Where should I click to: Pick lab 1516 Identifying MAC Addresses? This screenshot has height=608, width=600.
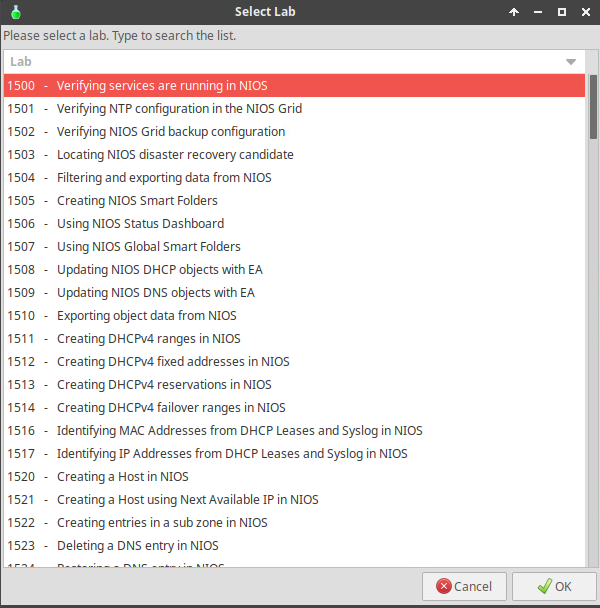tap(294, 430)
